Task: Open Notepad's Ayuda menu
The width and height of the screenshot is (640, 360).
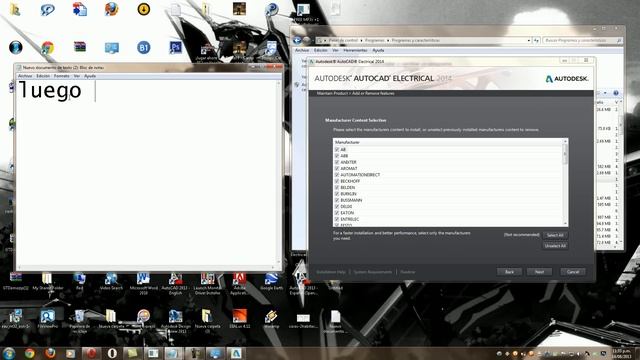Action: [x=90, y=76]
